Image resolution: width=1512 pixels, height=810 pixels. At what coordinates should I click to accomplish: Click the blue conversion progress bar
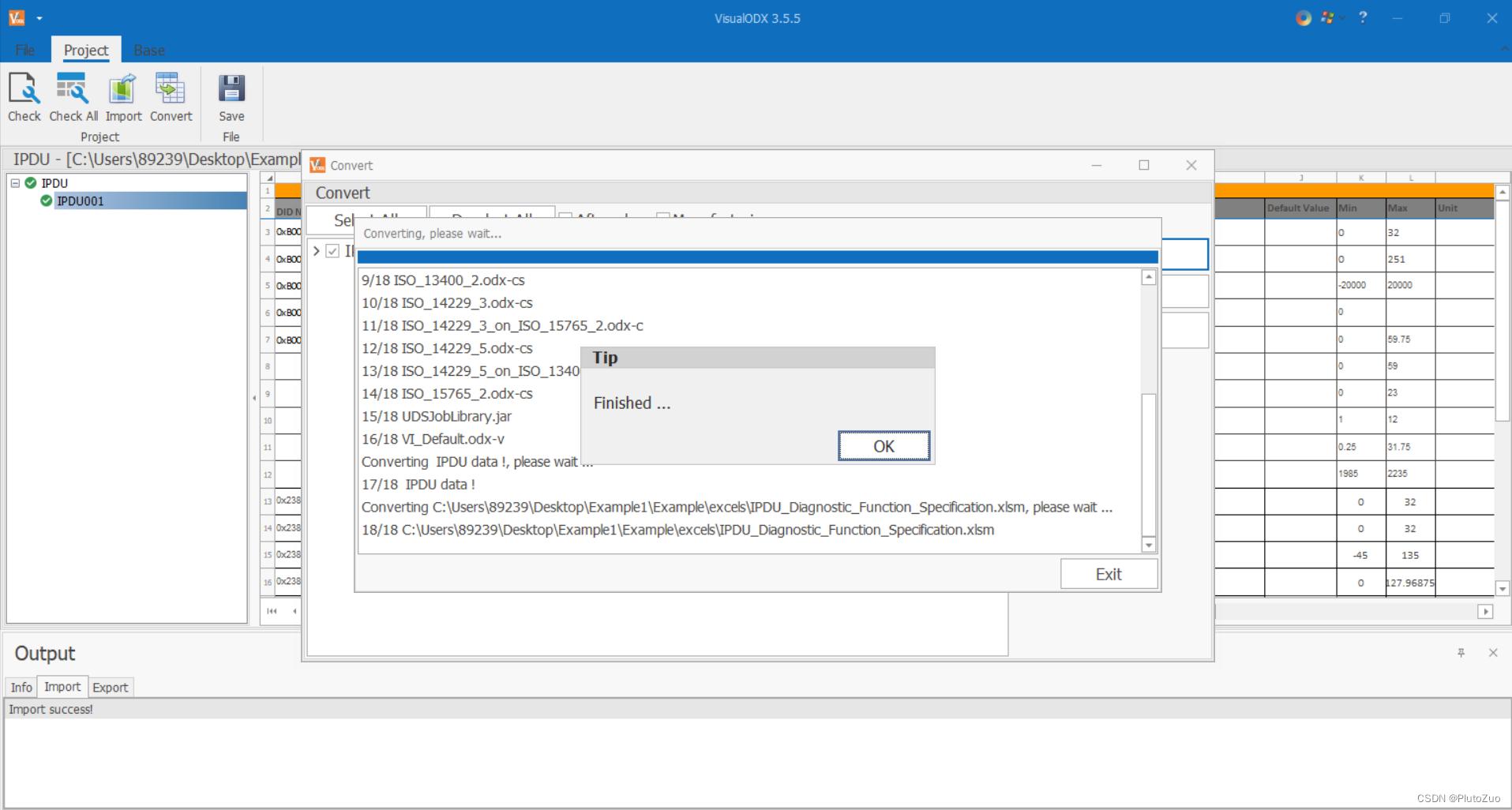[758, 257]
